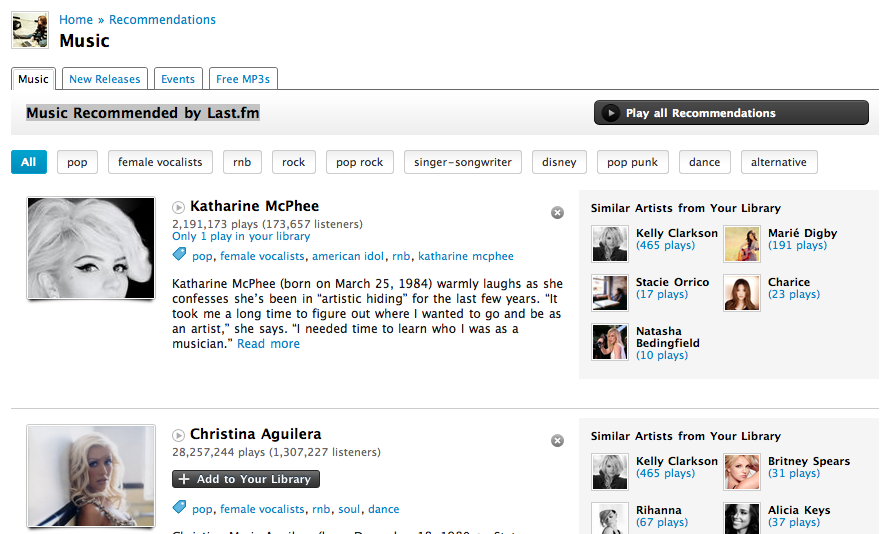Open soul tag under Christina Aguilera
Image resolution: width=894 pixels, height=534 pixels.
pos(349,509)
